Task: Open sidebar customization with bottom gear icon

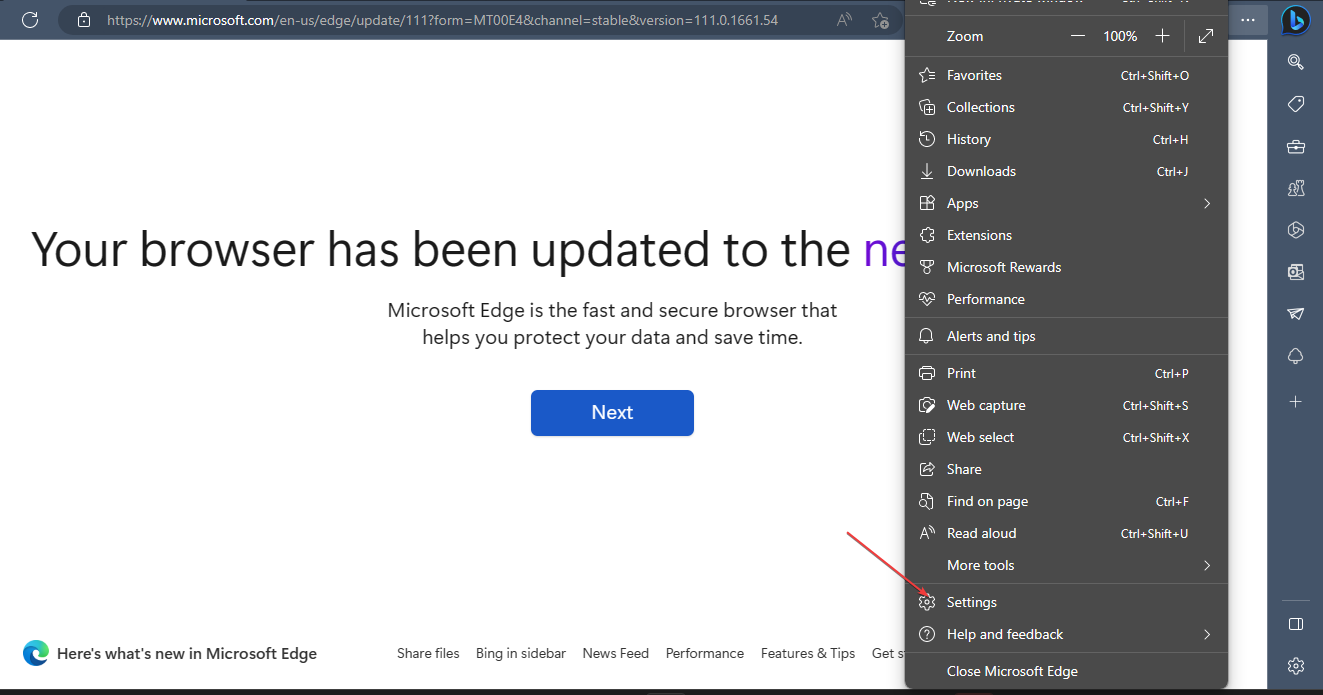Action: point(1295,665)
